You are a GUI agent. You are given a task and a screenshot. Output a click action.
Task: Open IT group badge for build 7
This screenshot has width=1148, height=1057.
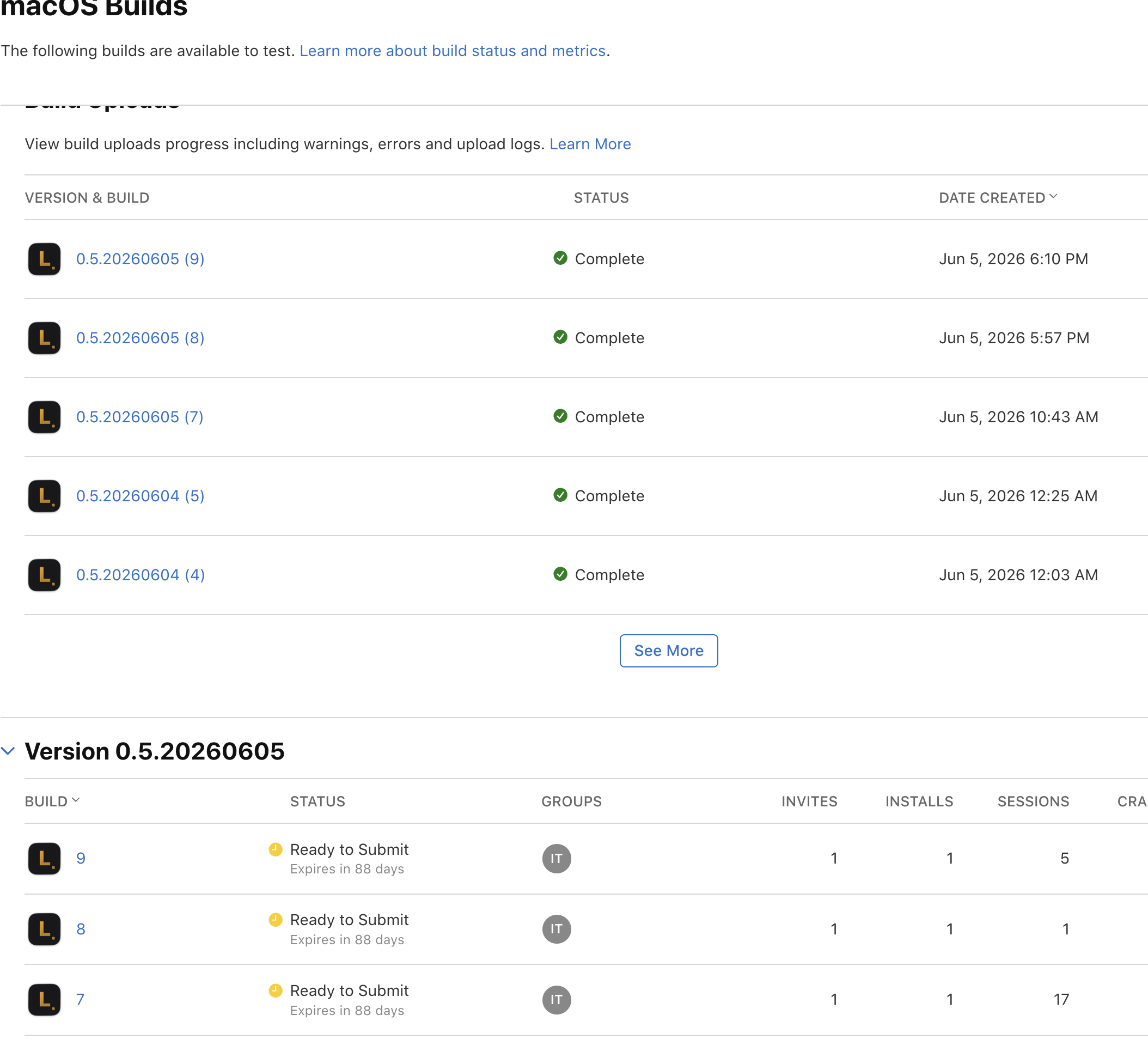click(557, 1000)
